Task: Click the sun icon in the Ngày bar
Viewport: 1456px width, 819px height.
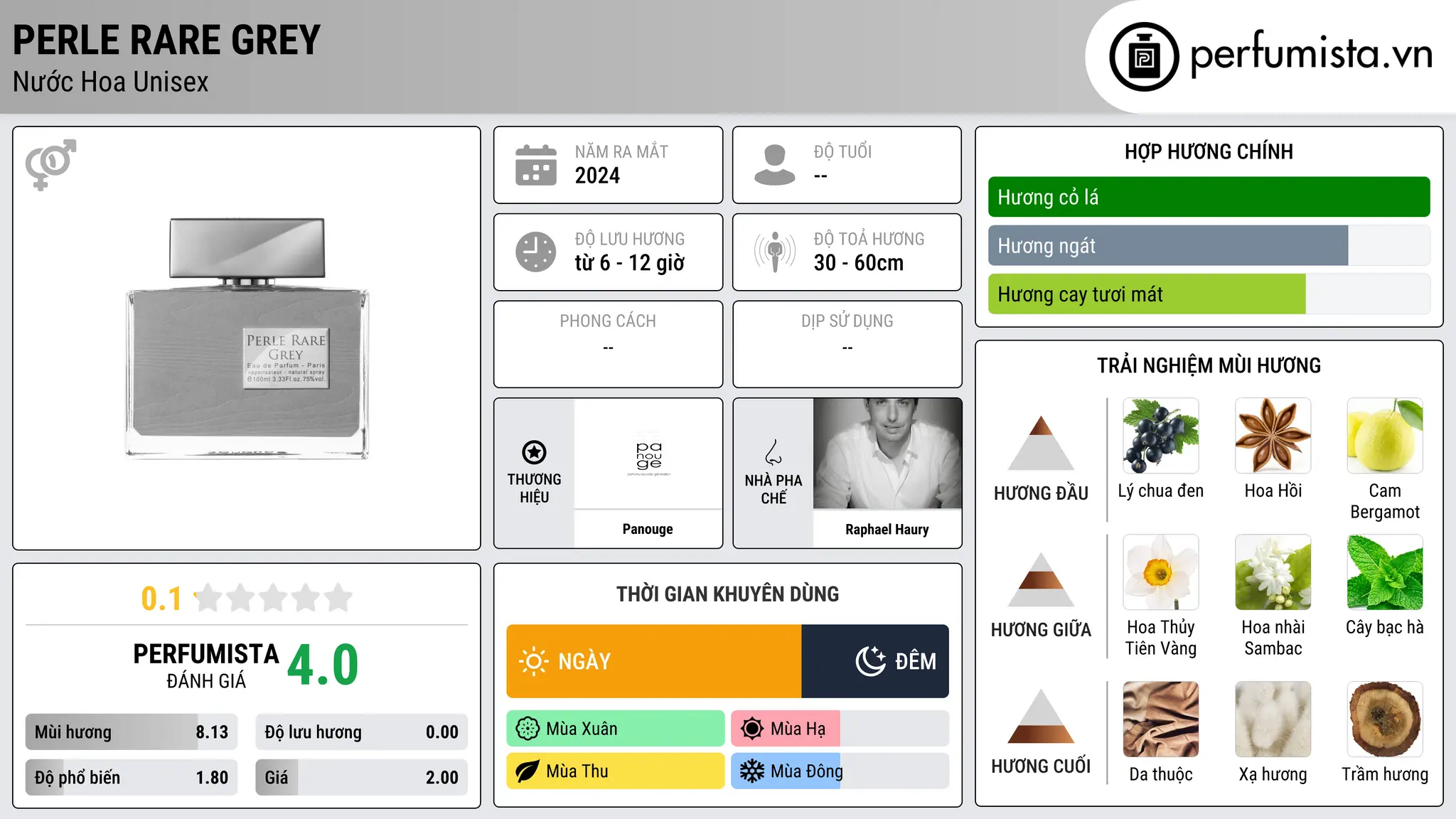Action: click(534, 661)
